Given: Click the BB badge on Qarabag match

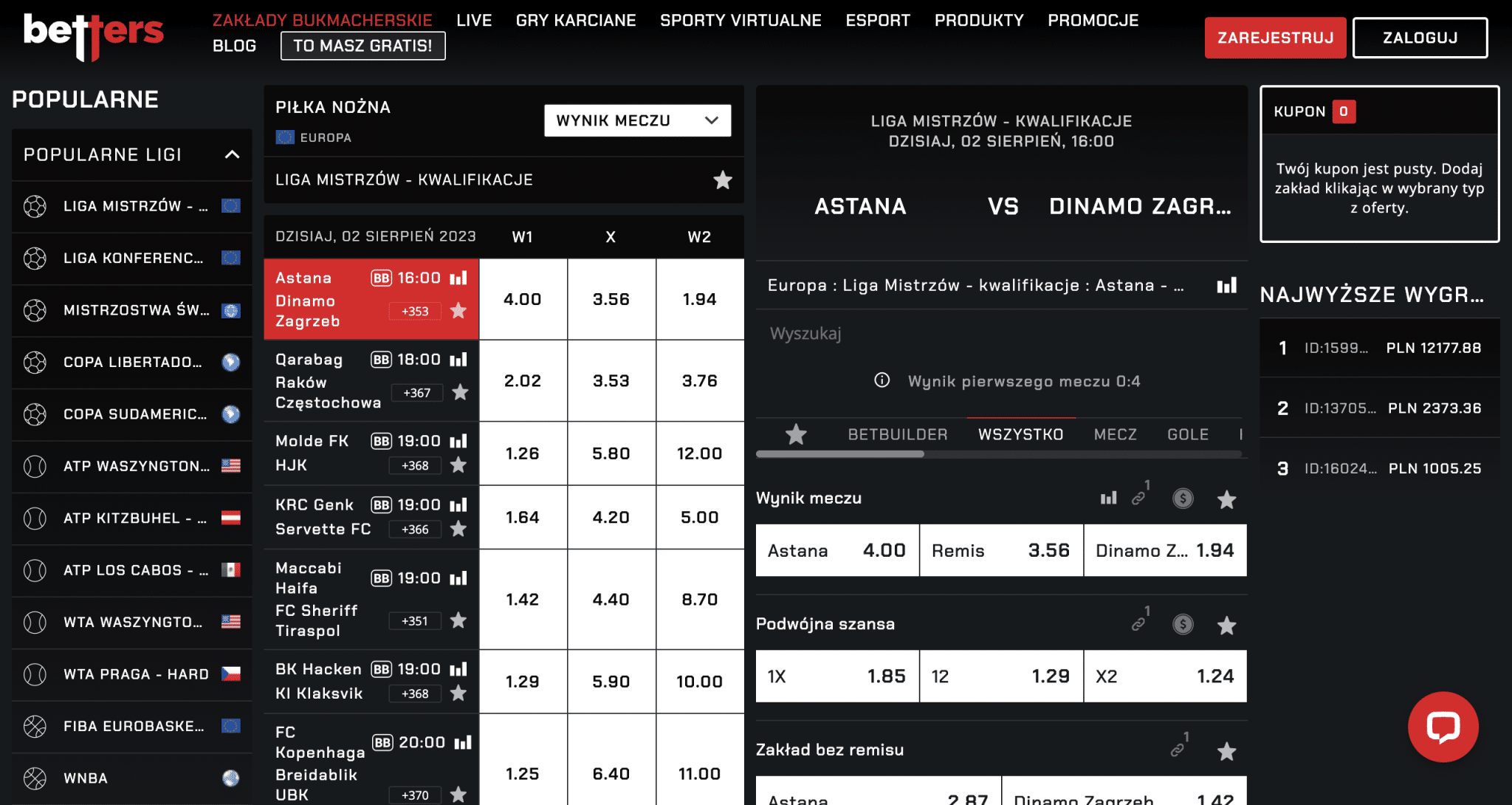Looking at the screenshot, I should [381, 360].
